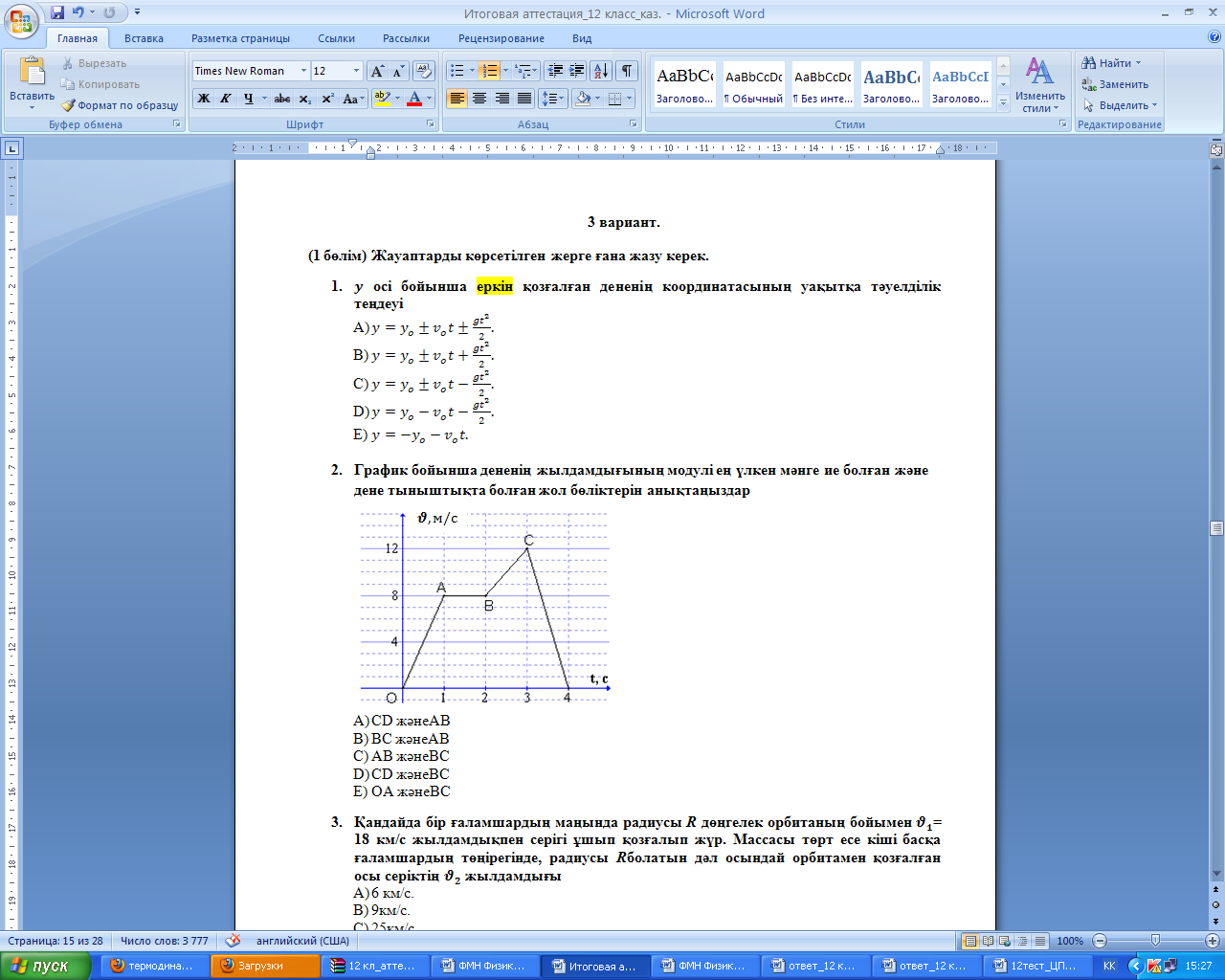This screenshot has width=1225, height=980.
Task: Clear formatting icon in font group
Action: [x=425, y=71]
